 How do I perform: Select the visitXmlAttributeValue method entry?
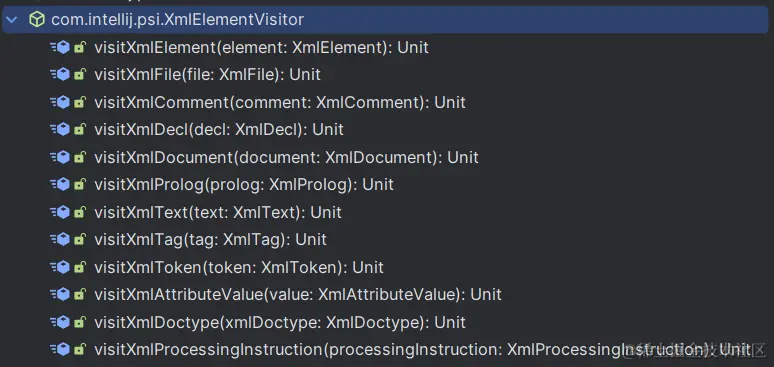tap(298, 294)
